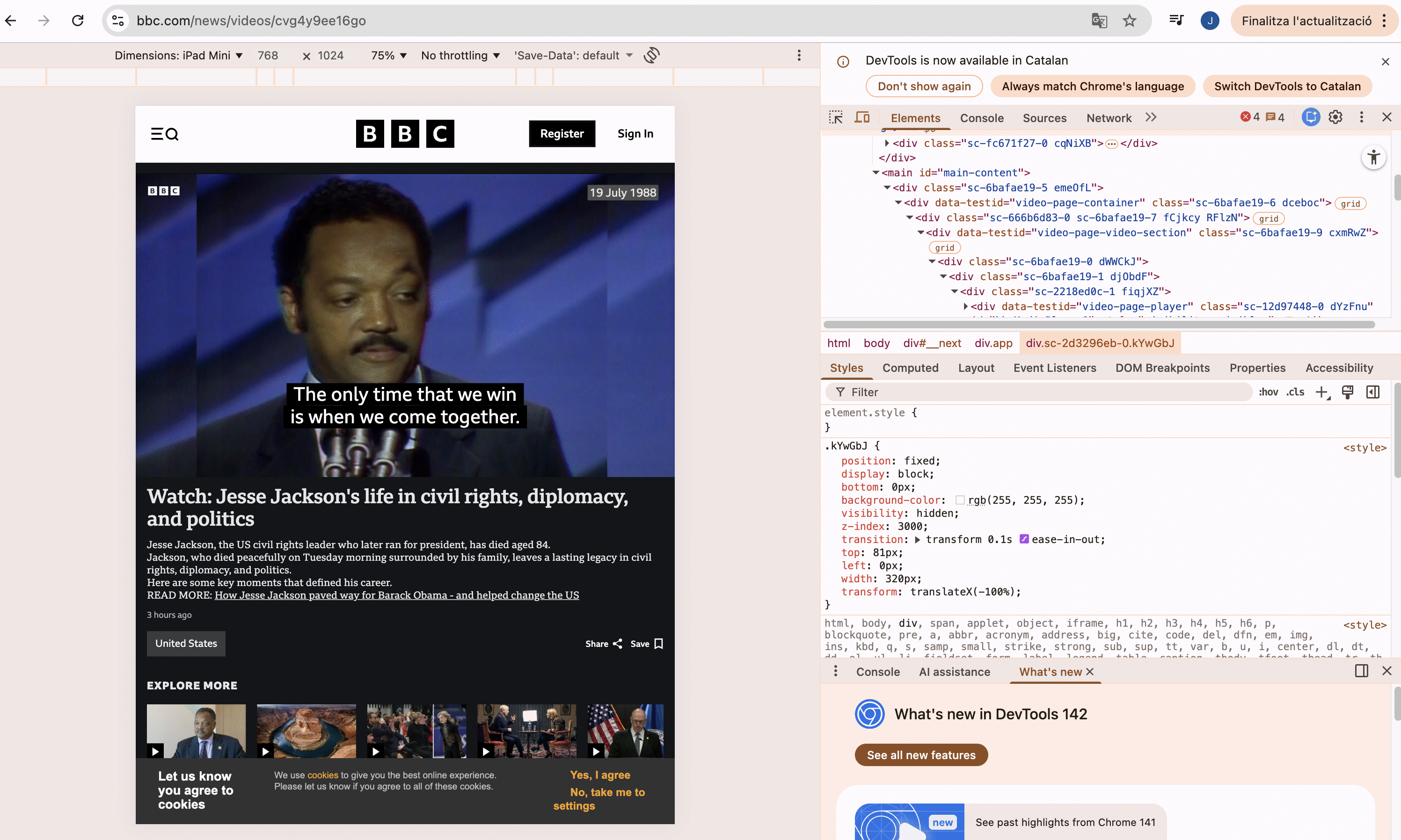This screenshot has width=1401, height=840.
Task: Toggle the device toolbar icon
Action: 862,117
